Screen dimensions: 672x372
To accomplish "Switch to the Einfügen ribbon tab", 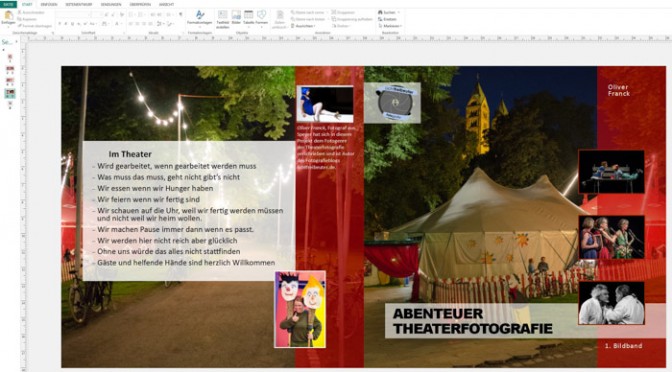I will (49, 4).
